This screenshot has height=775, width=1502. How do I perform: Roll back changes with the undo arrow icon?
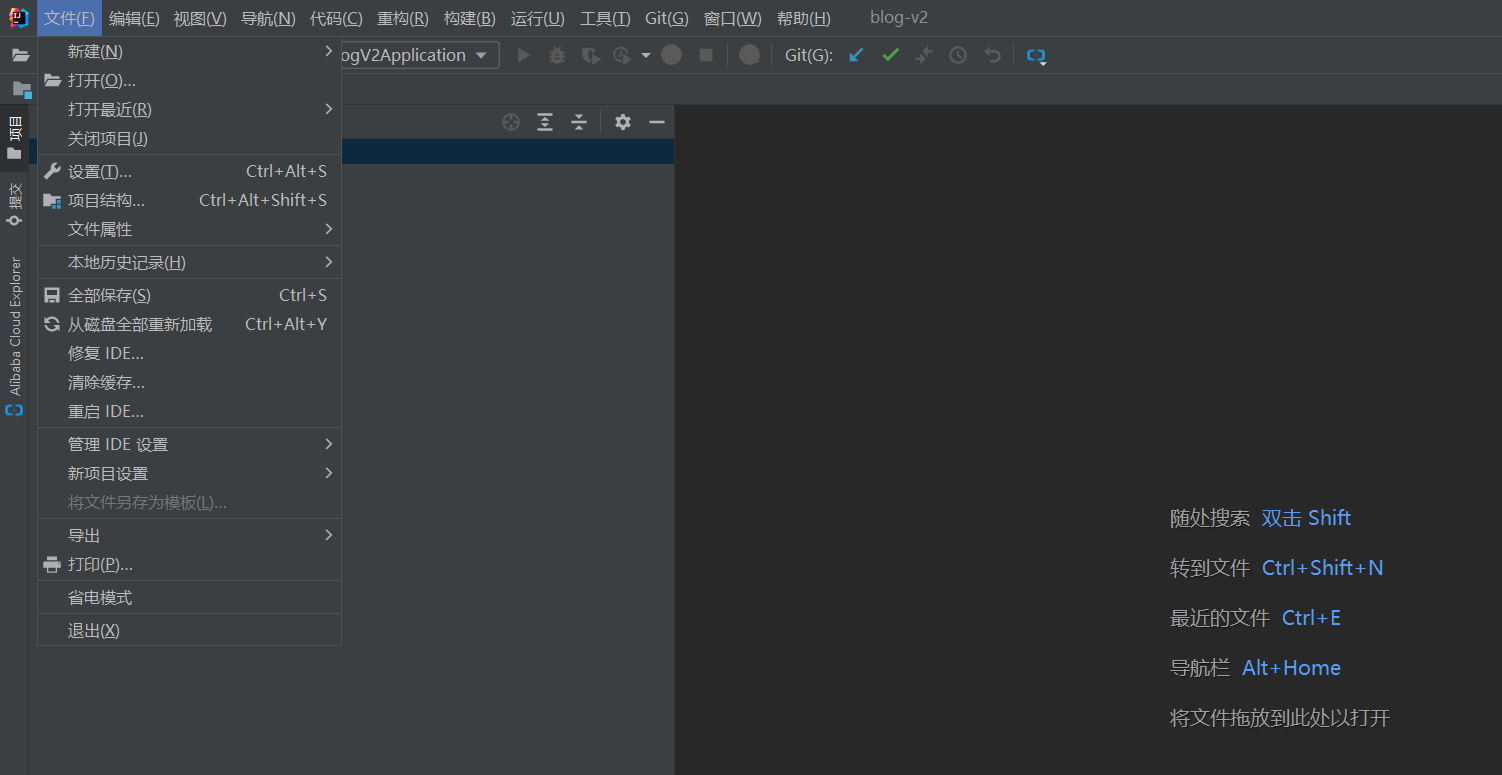(992, 55)
